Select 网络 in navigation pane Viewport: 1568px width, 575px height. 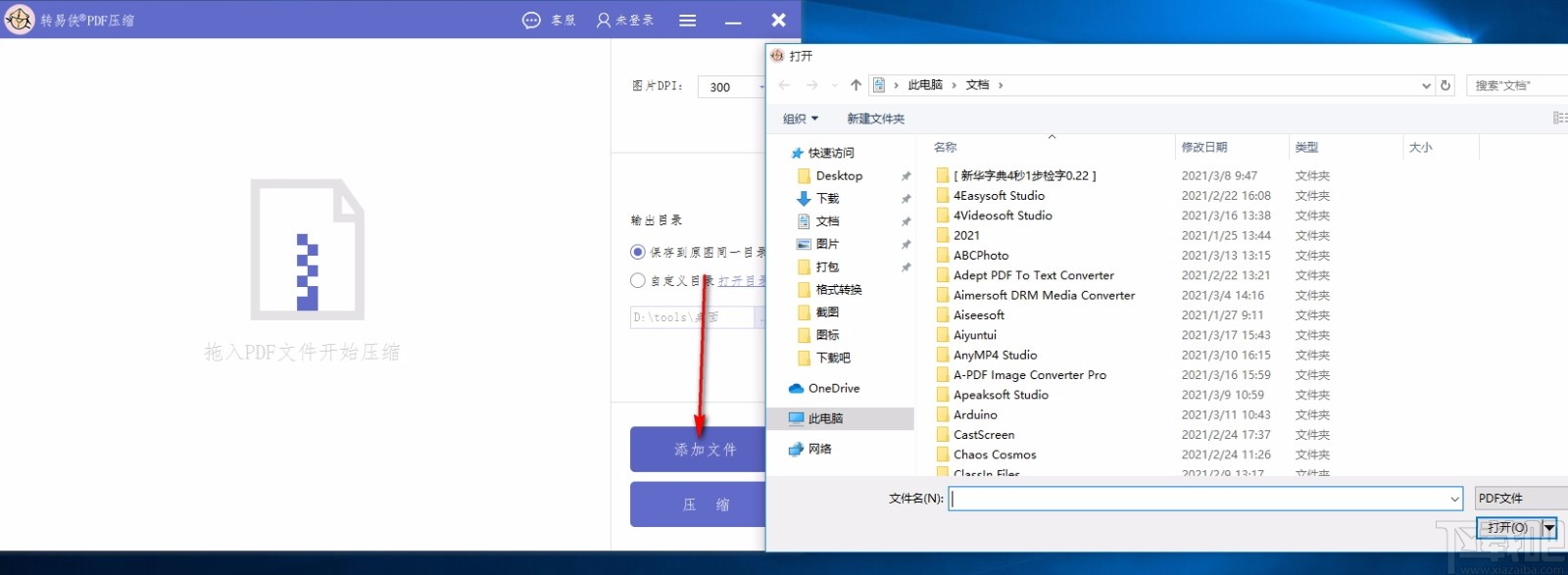820,449
